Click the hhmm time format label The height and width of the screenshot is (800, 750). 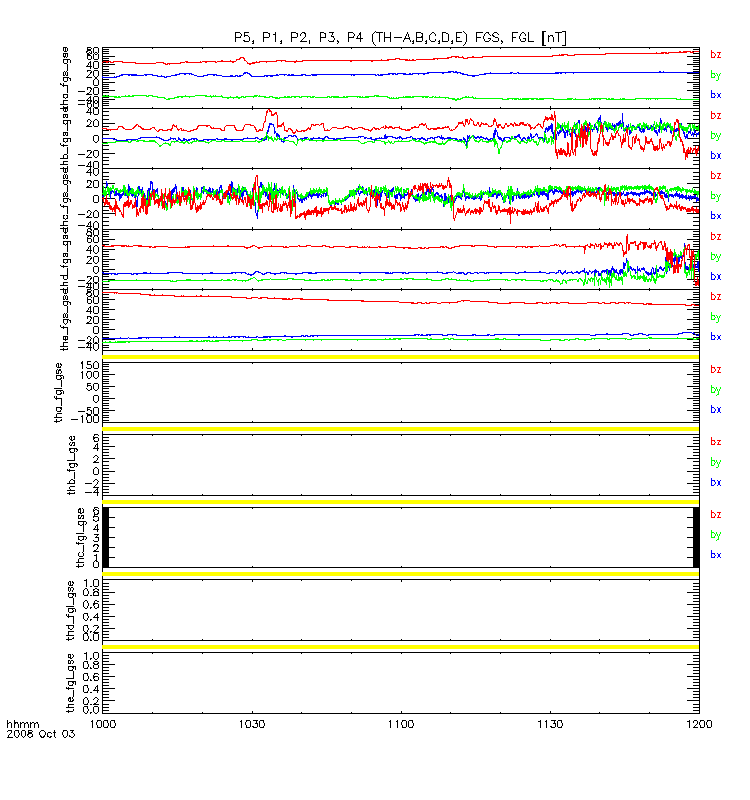[22, 724]
